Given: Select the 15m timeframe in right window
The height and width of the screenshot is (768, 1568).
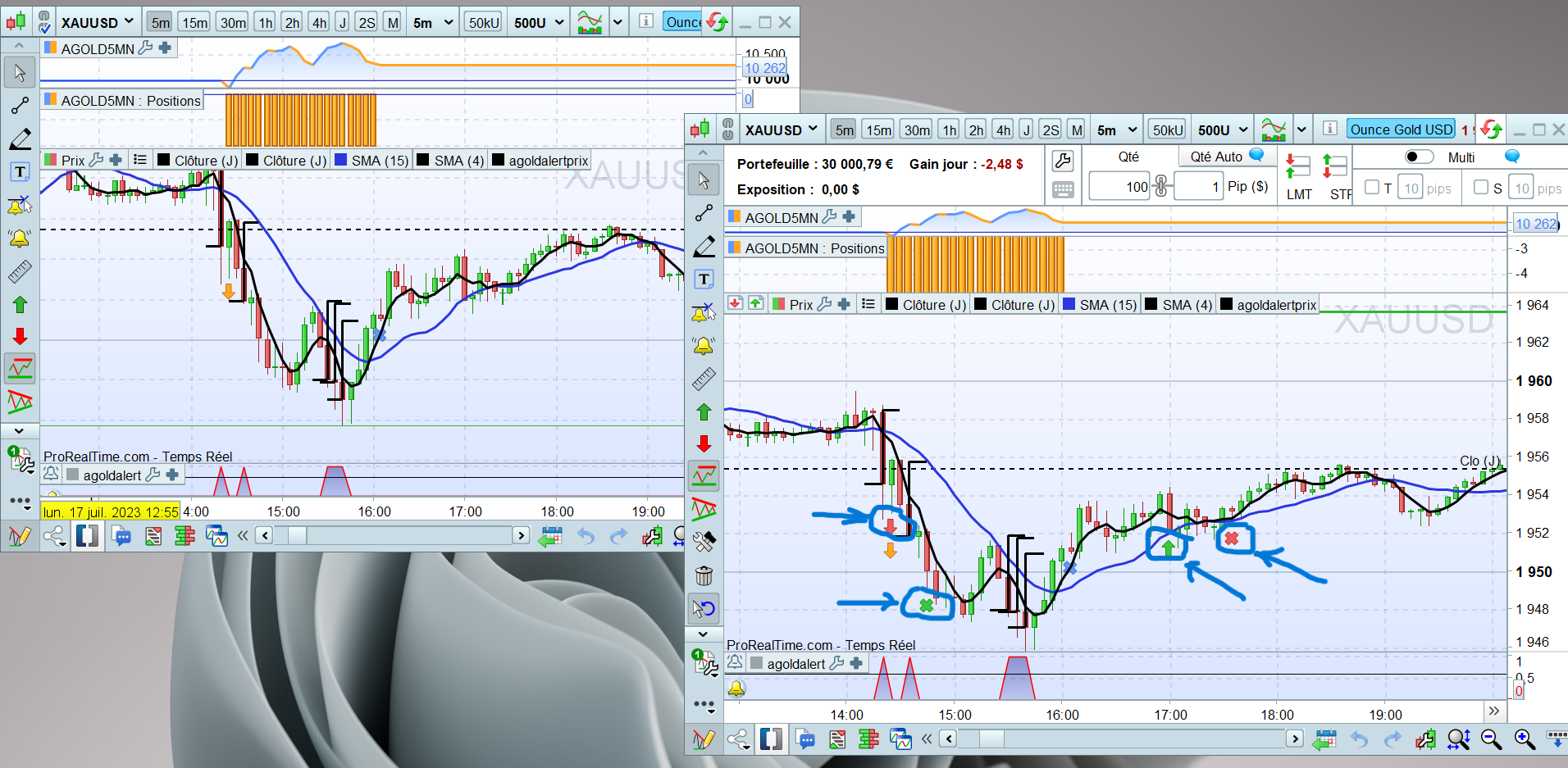Looking at the screenshot, I should point(879,130).
